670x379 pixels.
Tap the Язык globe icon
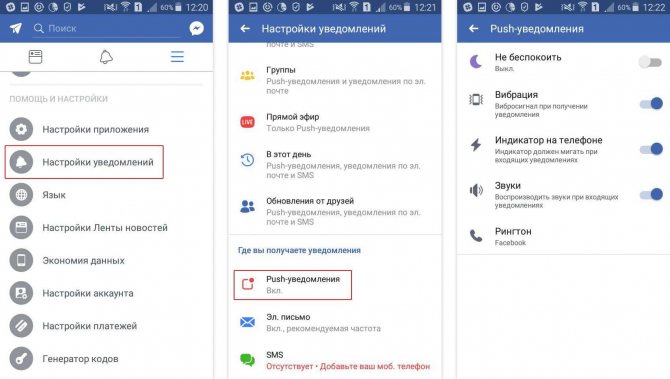(x=21, y=195)
